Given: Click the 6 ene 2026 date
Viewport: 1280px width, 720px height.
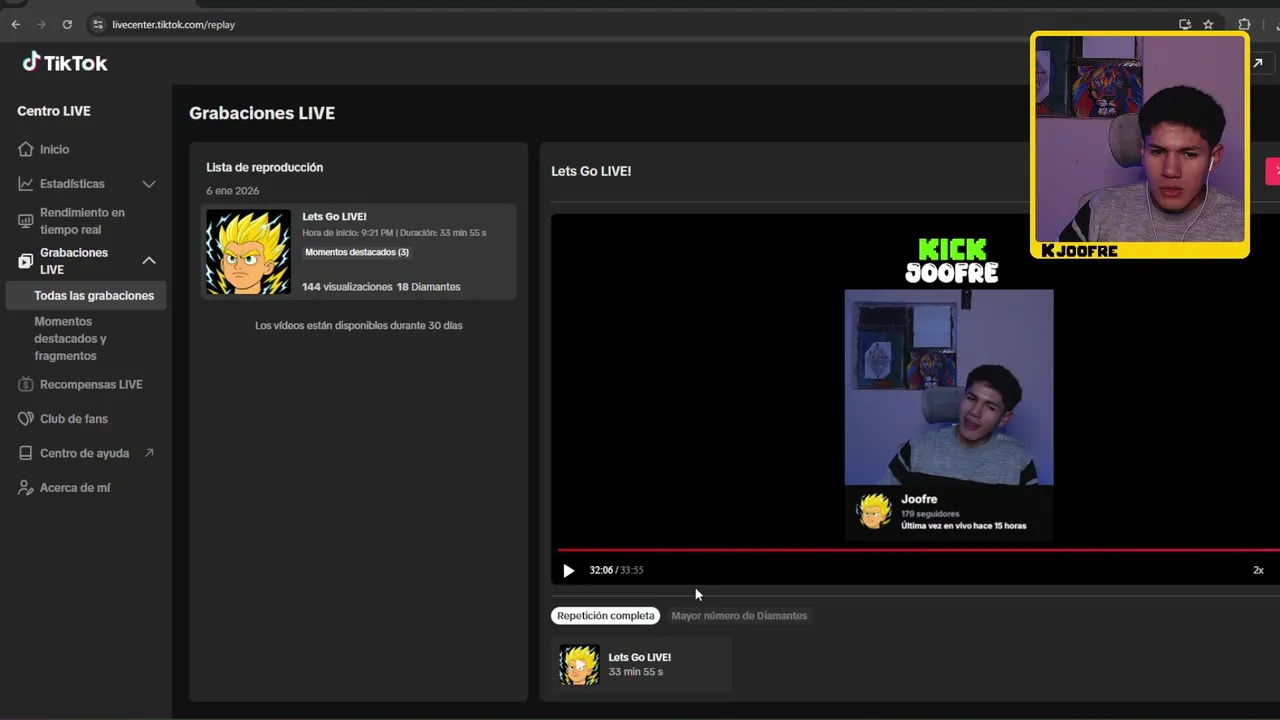Looking at the screenshot, I should (x=233, y=191).
